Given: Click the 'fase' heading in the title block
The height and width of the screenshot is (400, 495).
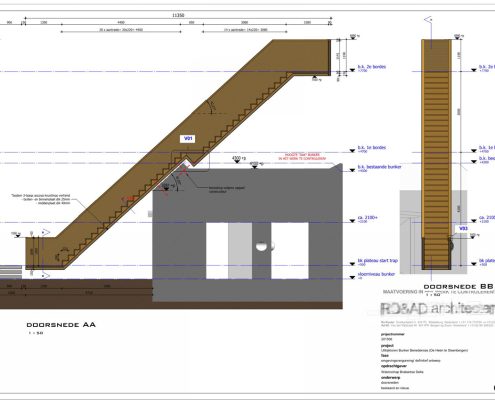Looking at the screenshot, I should coord(385,355).
